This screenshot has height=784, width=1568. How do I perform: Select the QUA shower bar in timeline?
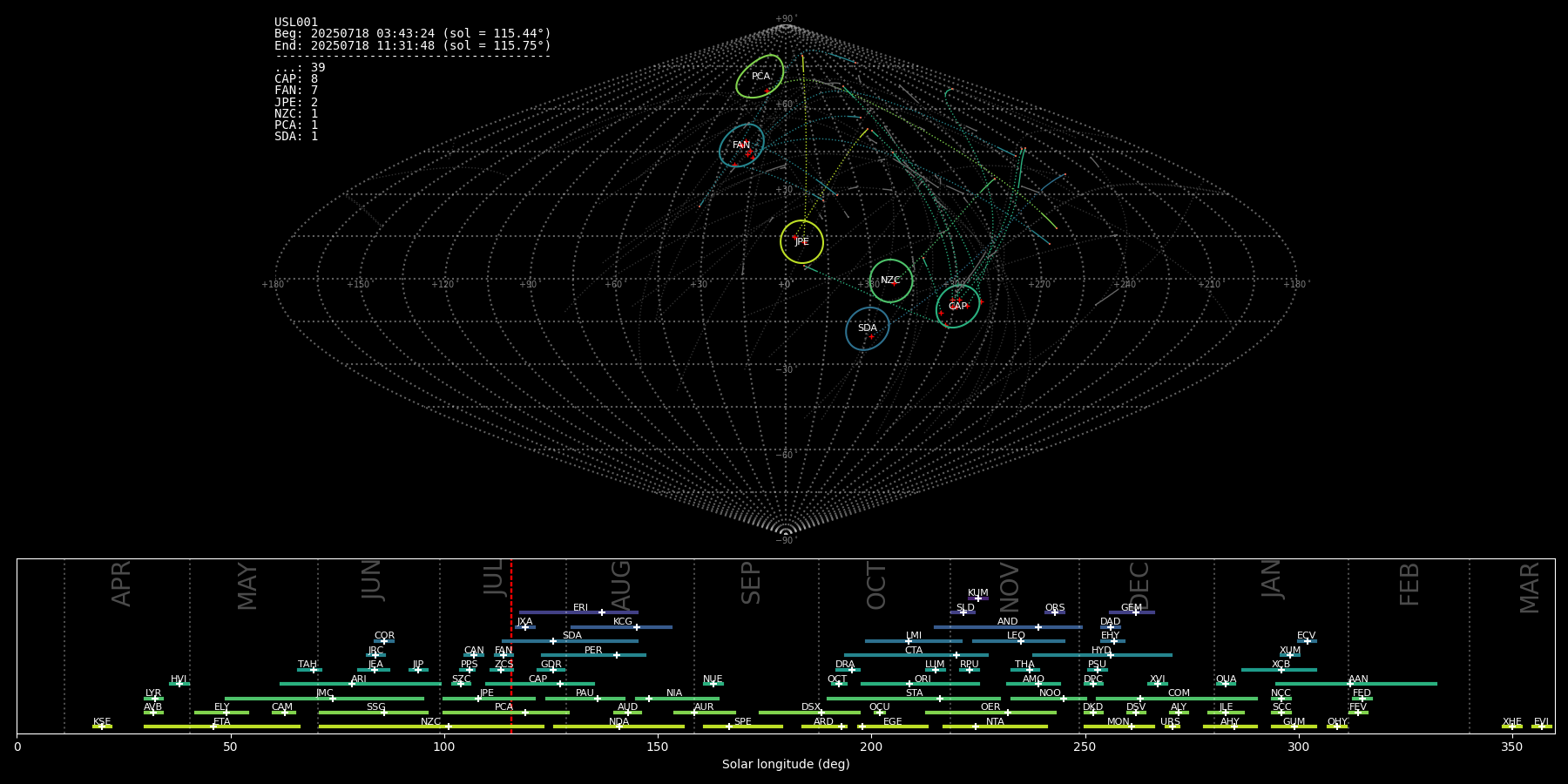tap(1226, 684)
